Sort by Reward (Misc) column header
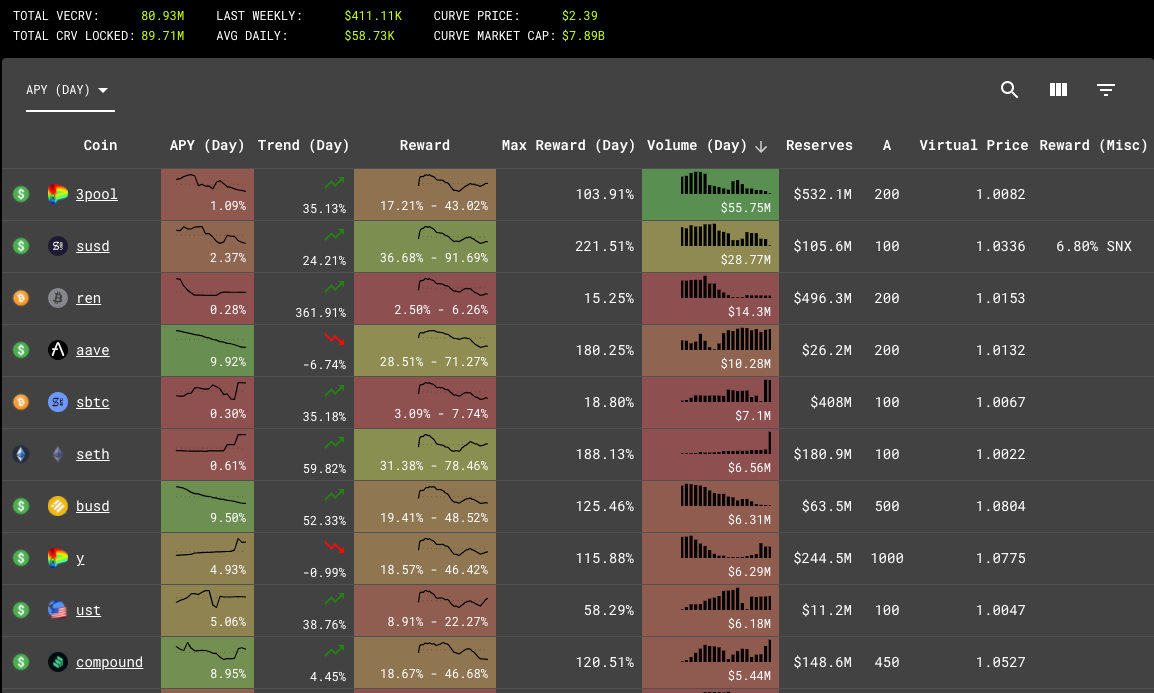This screenshot has width=1154, height=693. tap(1093, 146)
